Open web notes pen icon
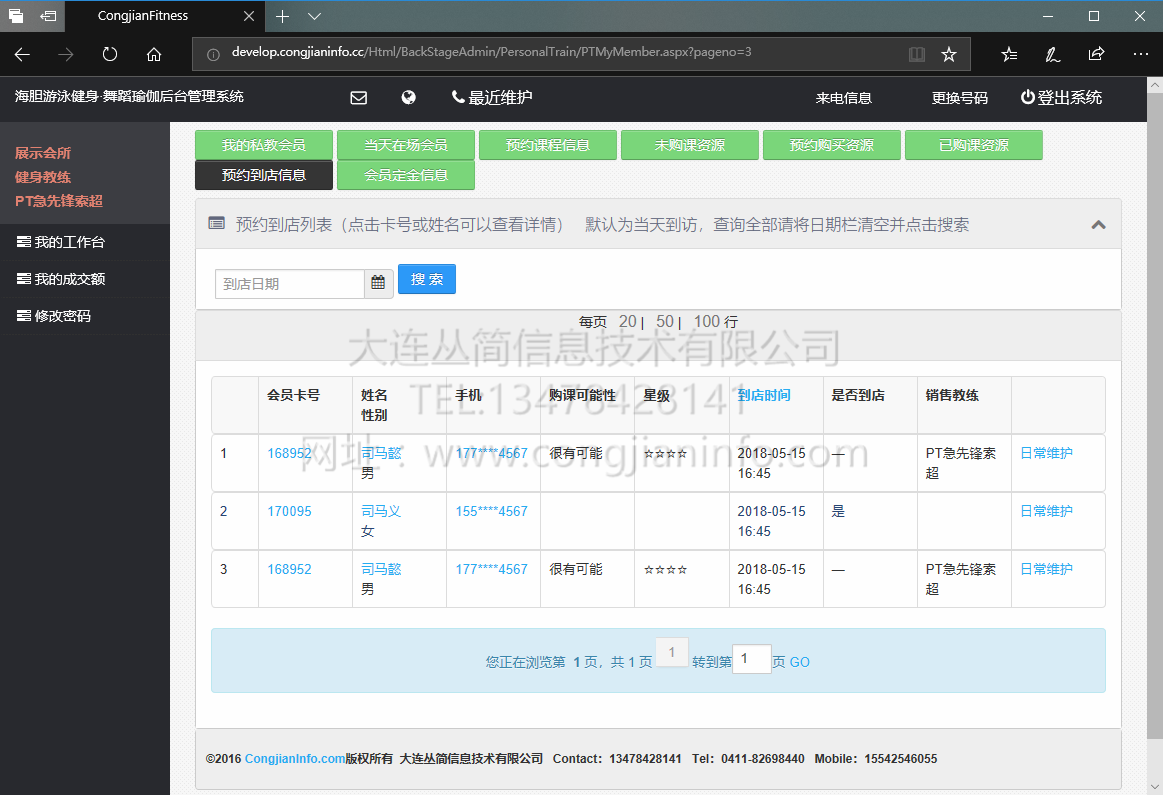Viewport: 1163px width, 795px height. click(1052, 54)
